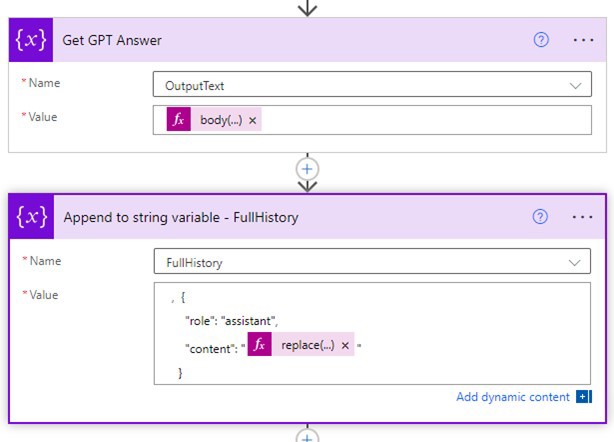This screenshot has height=442, width=614.
Task: Open help for Append to string variable
Action: click(x=541, y=217)
